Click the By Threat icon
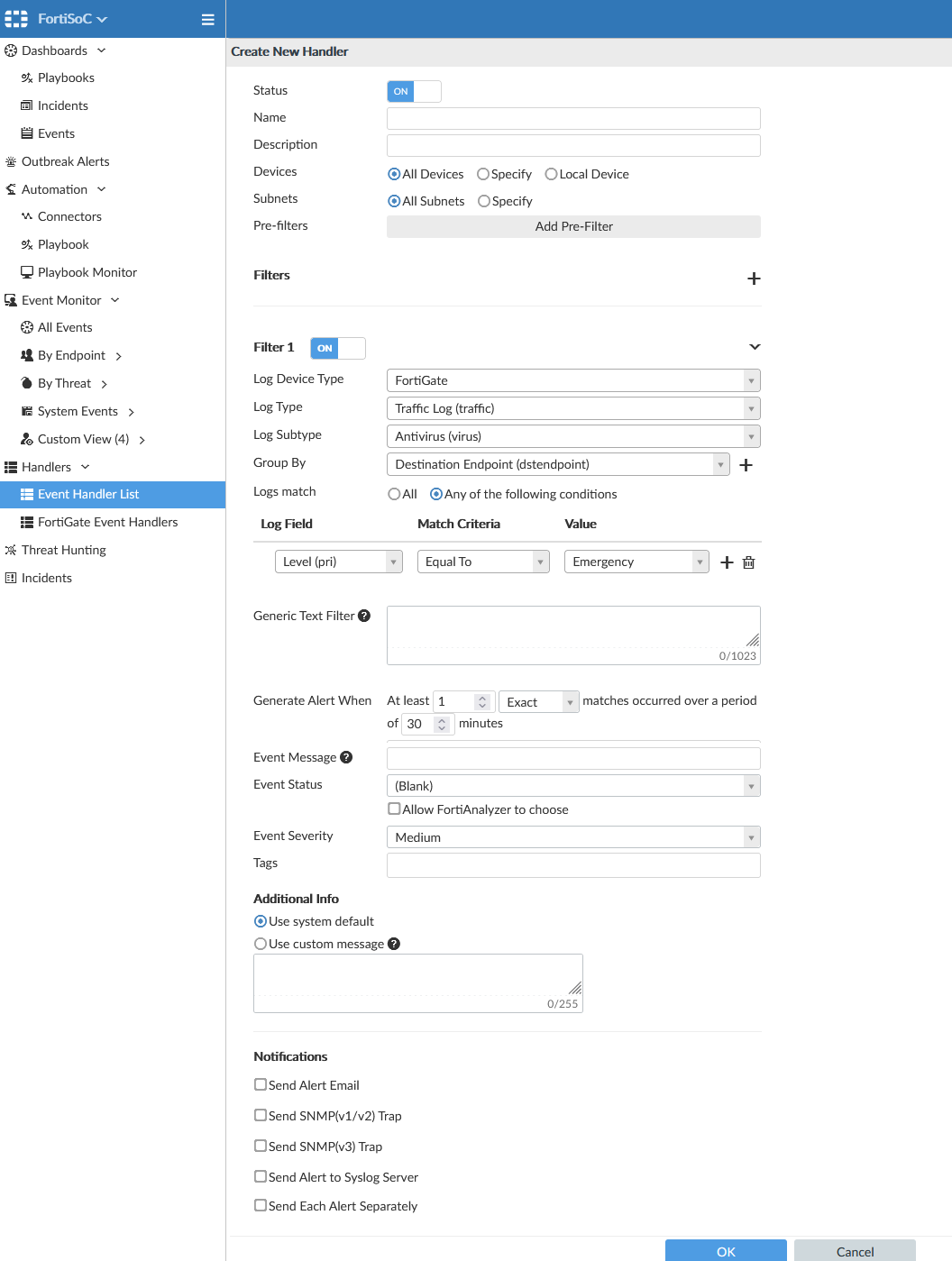Screen dimensions: 952x1261 click(27, 383)
